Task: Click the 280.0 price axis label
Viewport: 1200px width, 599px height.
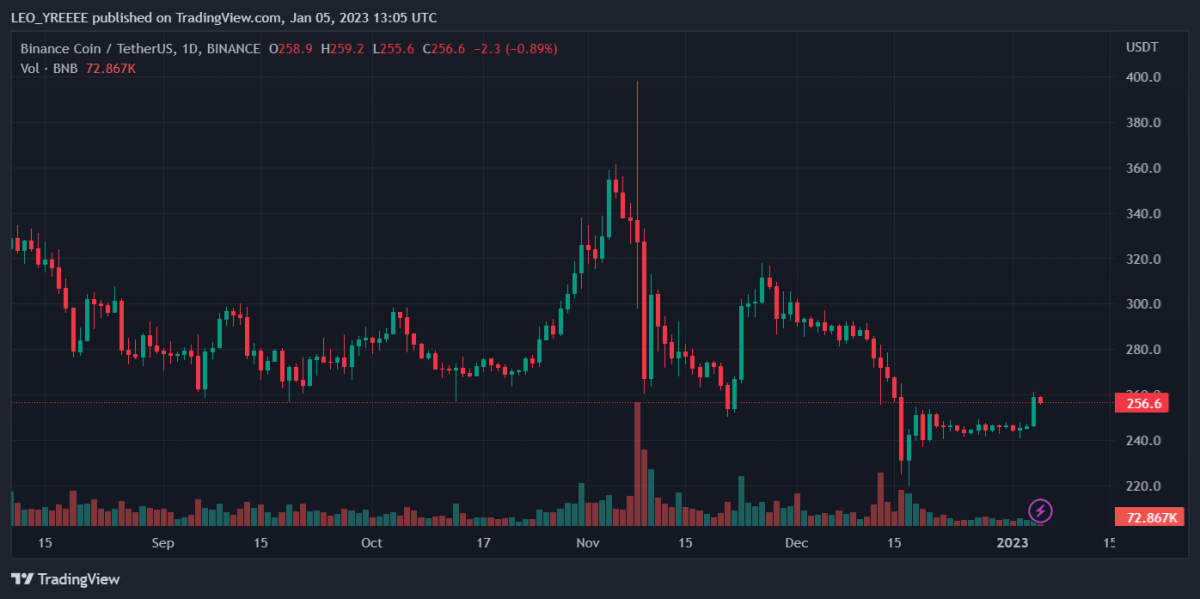Action: click(x=1143, y=350)
